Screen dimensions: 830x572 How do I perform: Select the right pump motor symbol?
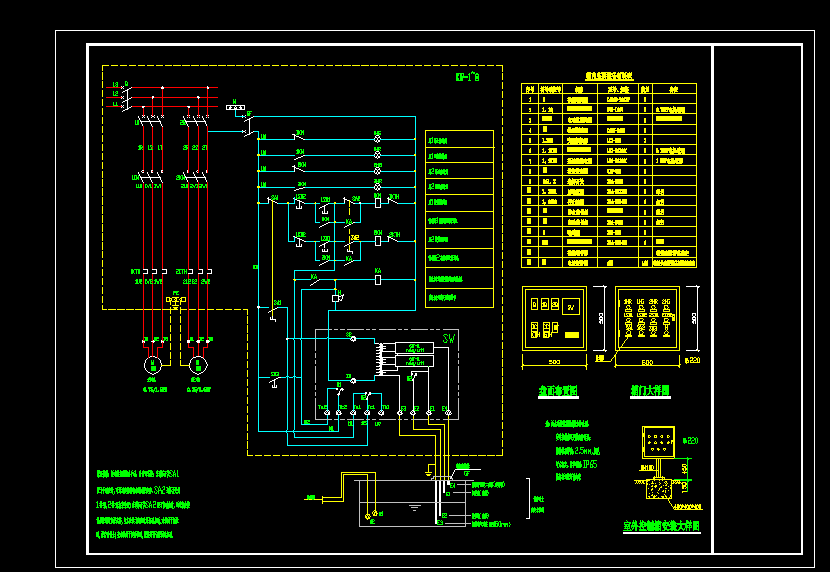tap(198, 365)
